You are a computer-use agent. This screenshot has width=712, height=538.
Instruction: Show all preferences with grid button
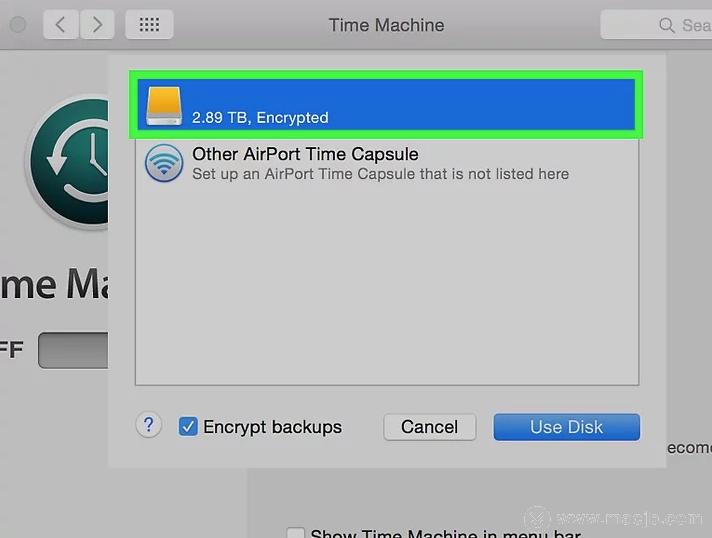pyautogui.click(x=149, y=25)
